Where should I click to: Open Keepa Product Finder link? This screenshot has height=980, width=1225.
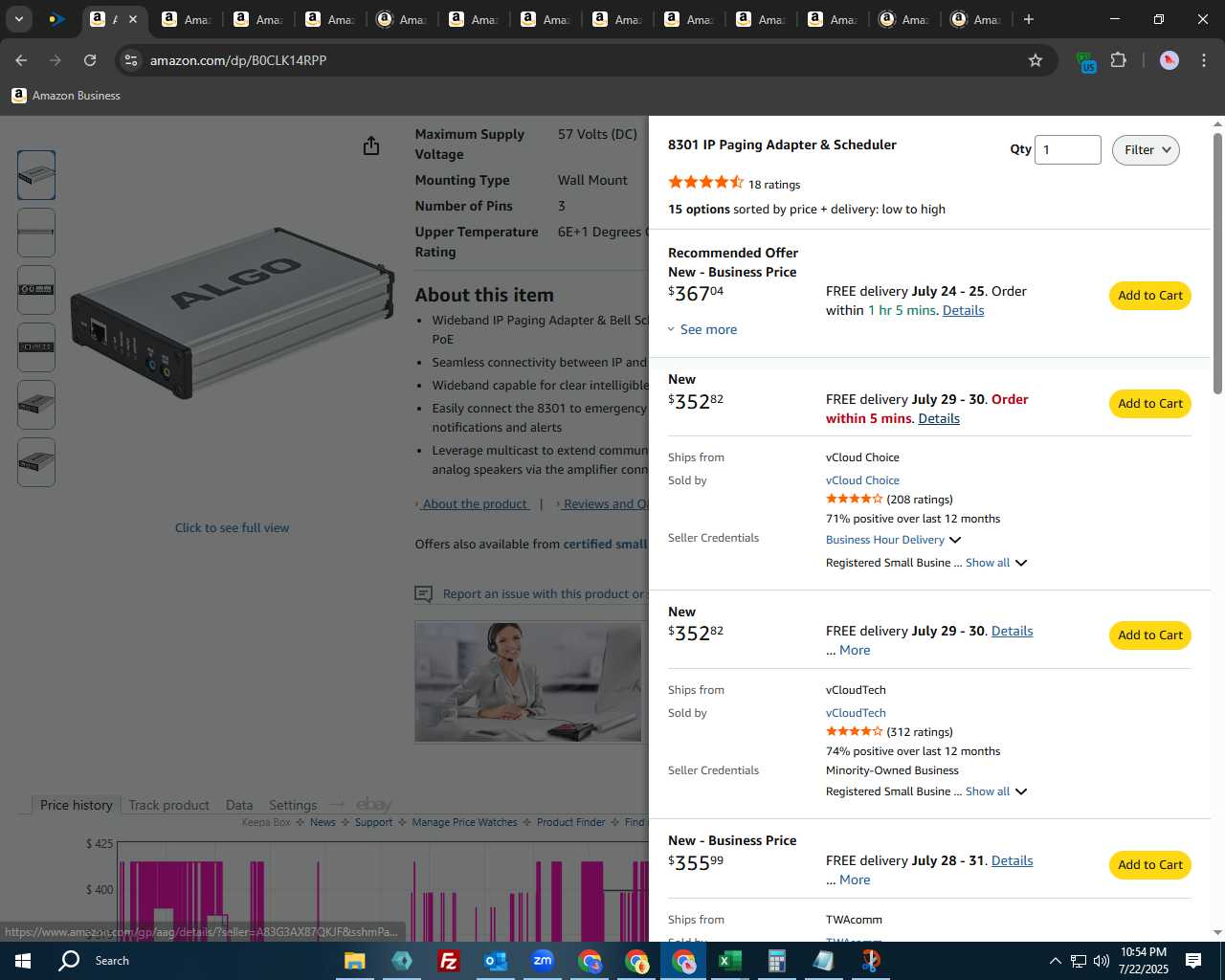coord(570,822)
